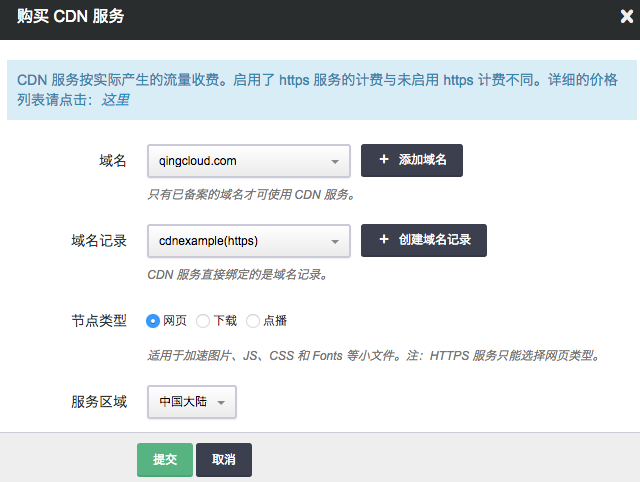Screen dimensions: 640x482
Task: Click the arrow on the qingcloud.com dropdown
Action: (x=334, y=160)
